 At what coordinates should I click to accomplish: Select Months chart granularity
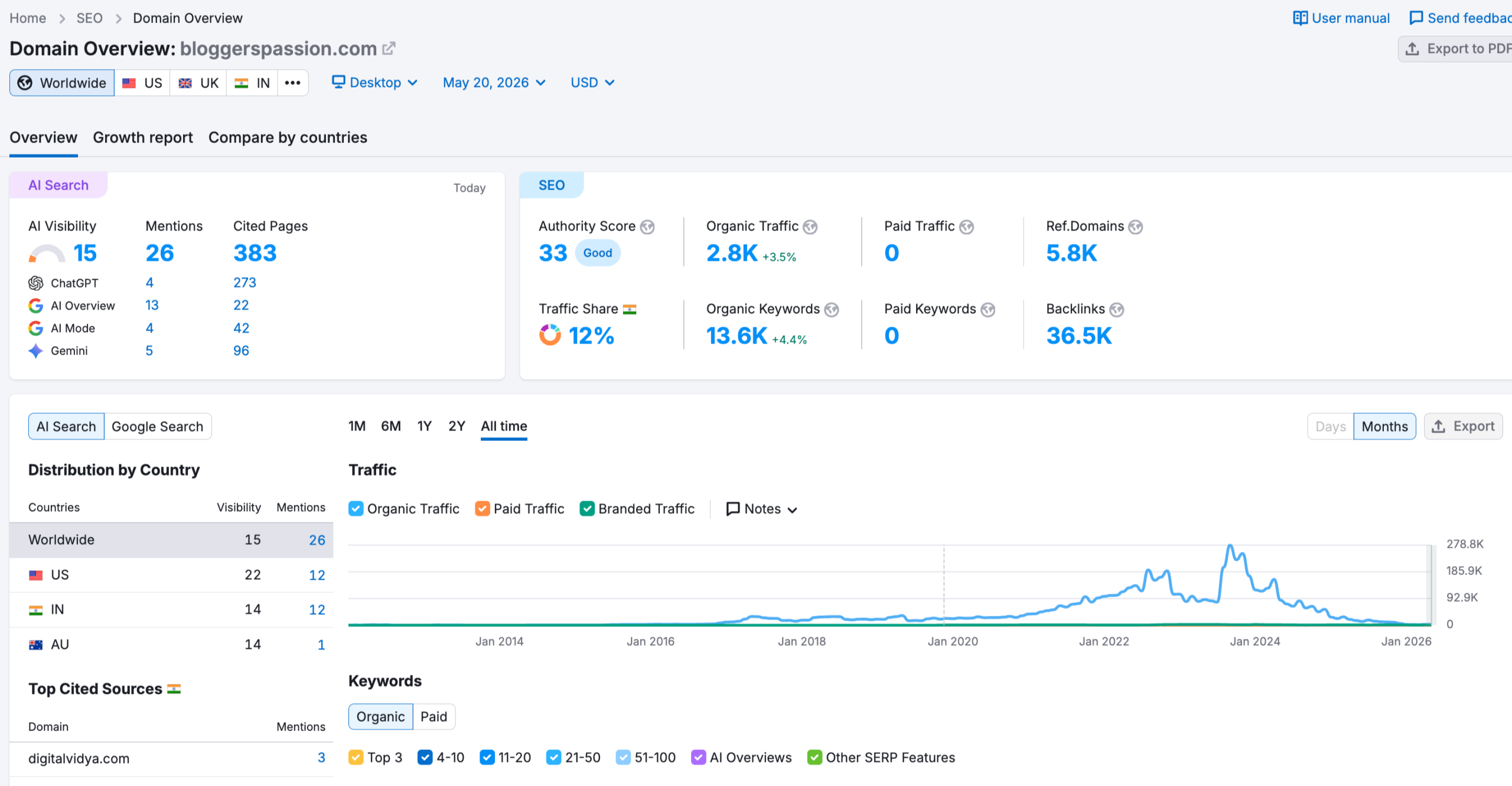(x=1384, y=427)
